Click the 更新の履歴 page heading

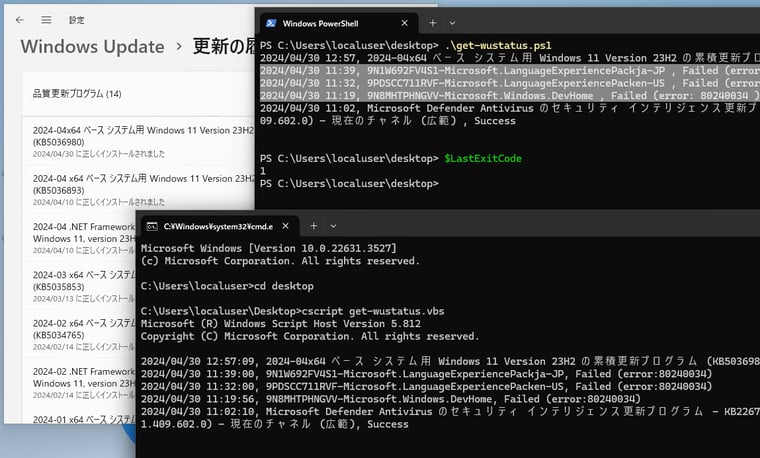click(x=224, y=47)
